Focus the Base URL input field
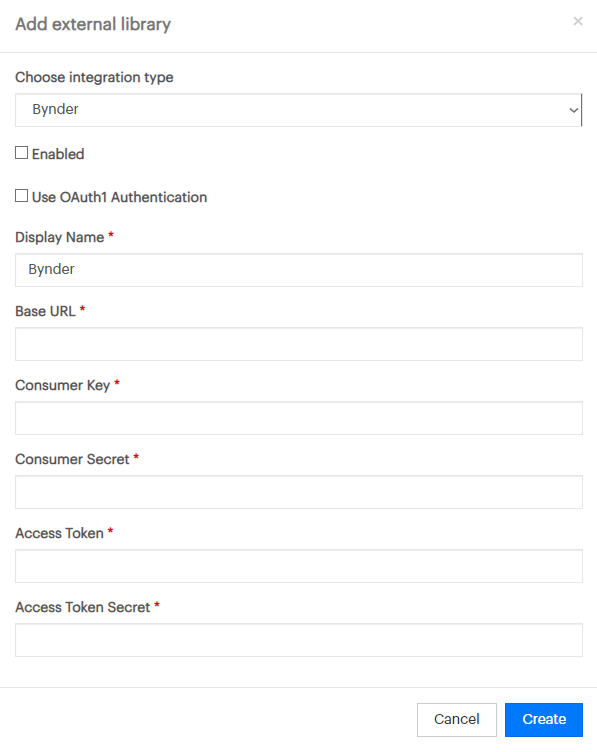The width and height of the screenshot is (597, 752). 299,344
